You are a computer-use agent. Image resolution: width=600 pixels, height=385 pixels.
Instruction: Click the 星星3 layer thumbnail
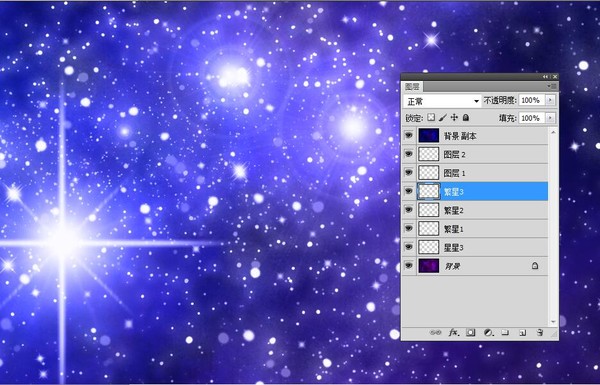429,247
